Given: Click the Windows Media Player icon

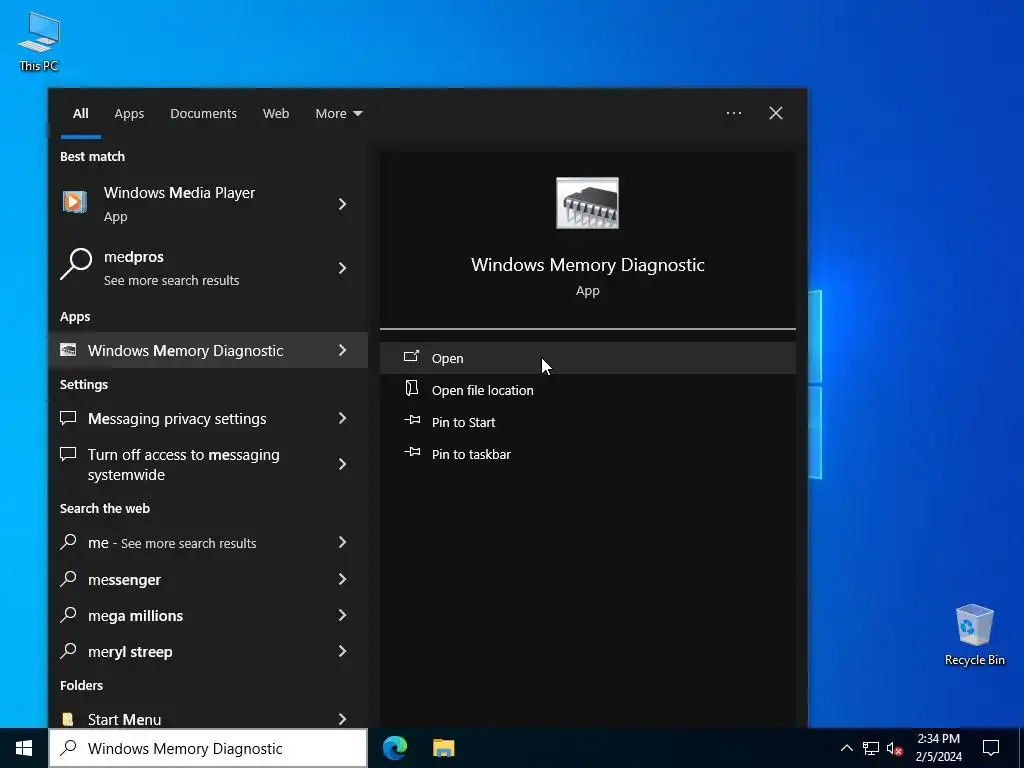Looking at the screenshot, I should click(x=74, y=202).
